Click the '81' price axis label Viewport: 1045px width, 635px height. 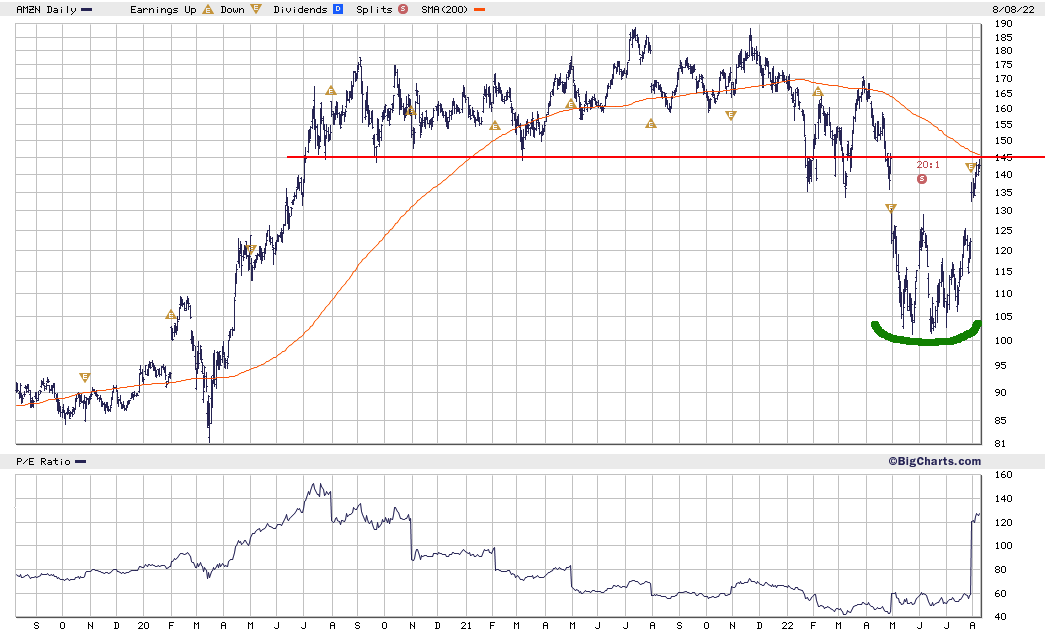pyautogui.click(x=1000, y=444)
